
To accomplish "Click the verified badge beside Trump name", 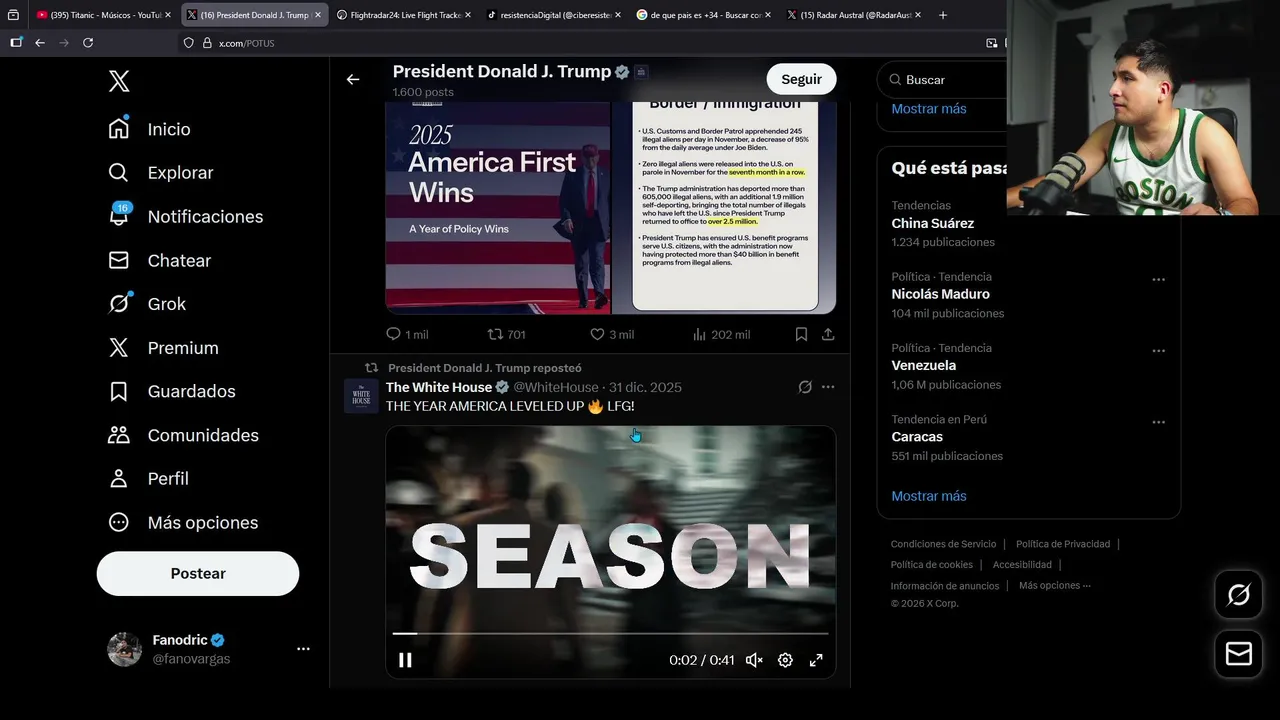I will click(622, 72).
